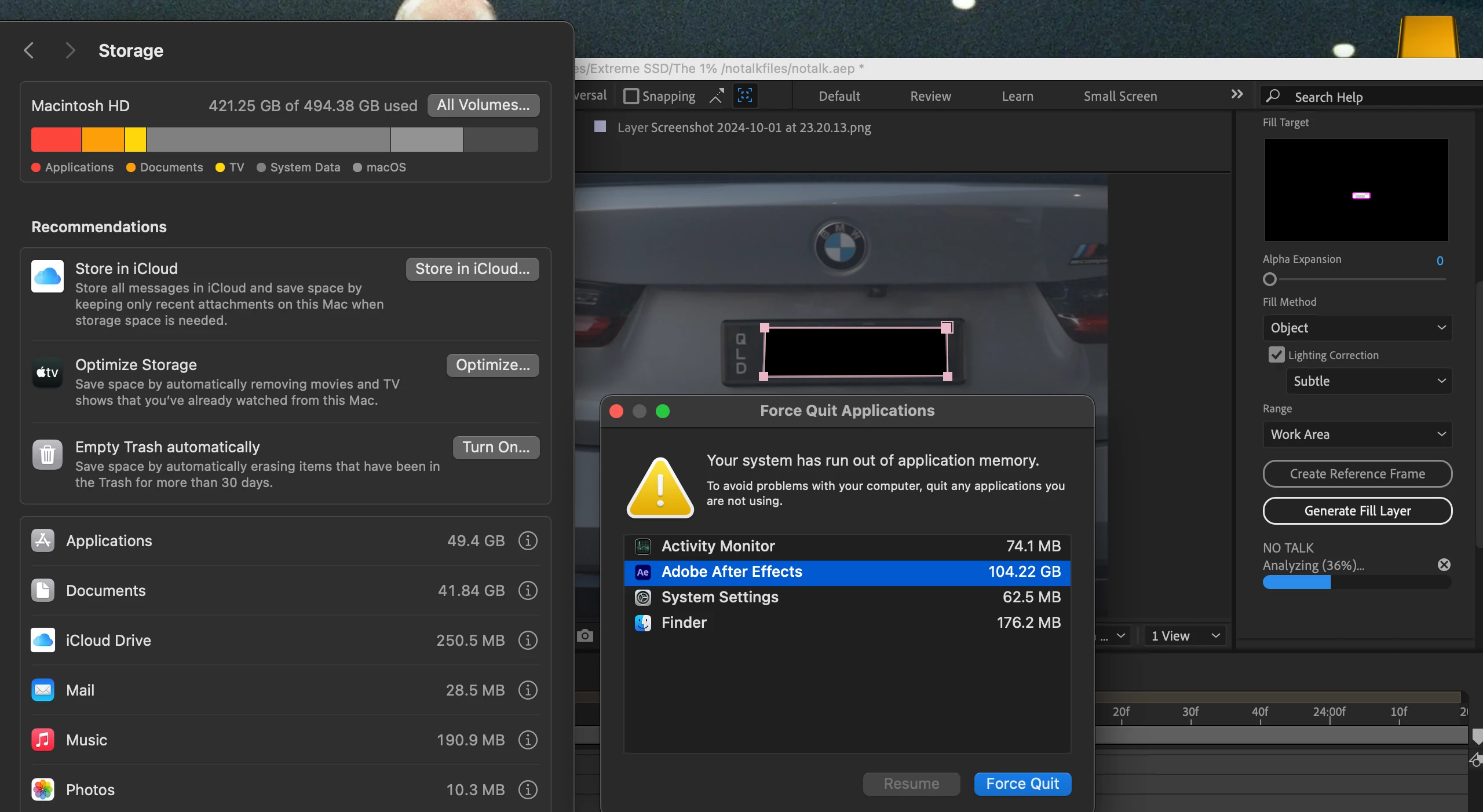This screenshot has width=1483, height=812.
Task: Open the 1 View layout dropdown
Action: (x=1184, y=636)
